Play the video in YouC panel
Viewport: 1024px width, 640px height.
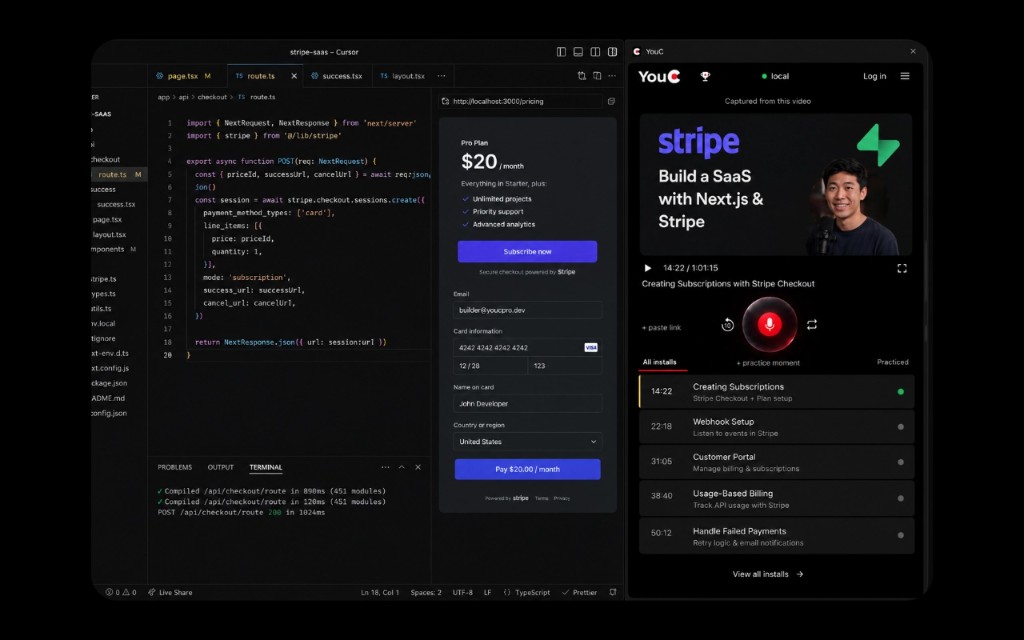coord(648,268)
